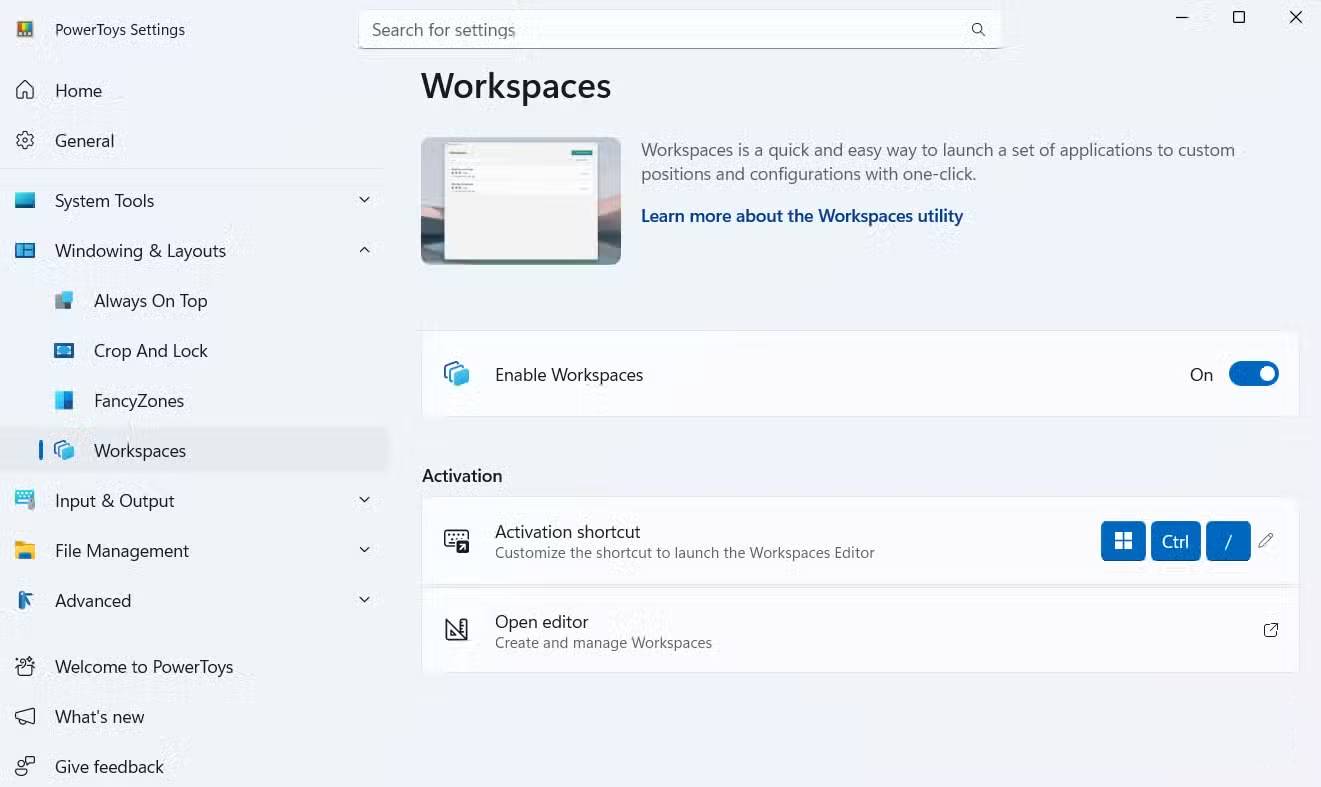
Task: Click the Activation section heading
Action: click(x=462, y=476)
